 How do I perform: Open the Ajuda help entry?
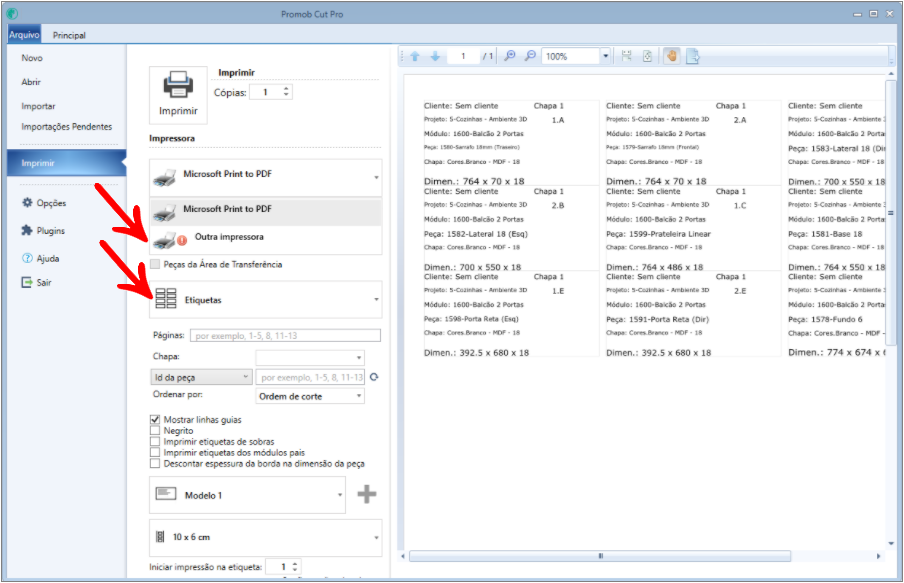pos(48,258)
